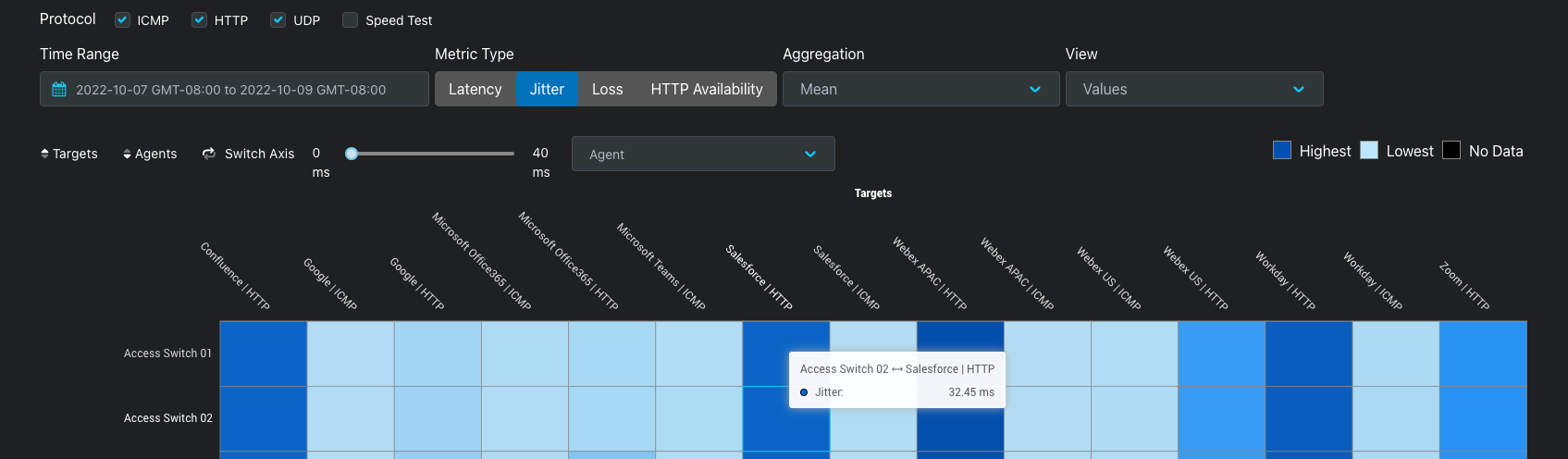Click the Microsoft Office365 | HTTP header
The image size is (1568, 459).
tap(568, 261)
